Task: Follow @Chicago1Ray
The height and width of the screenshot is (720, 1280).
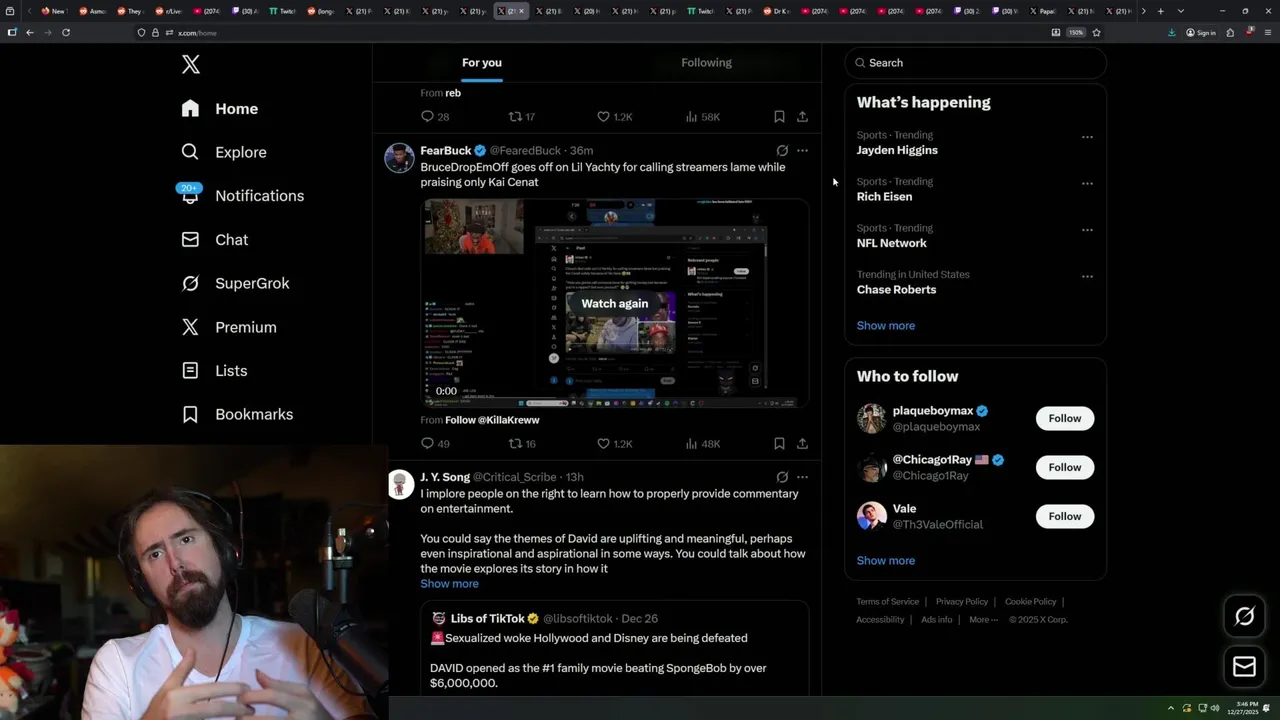Action: 1064,468
